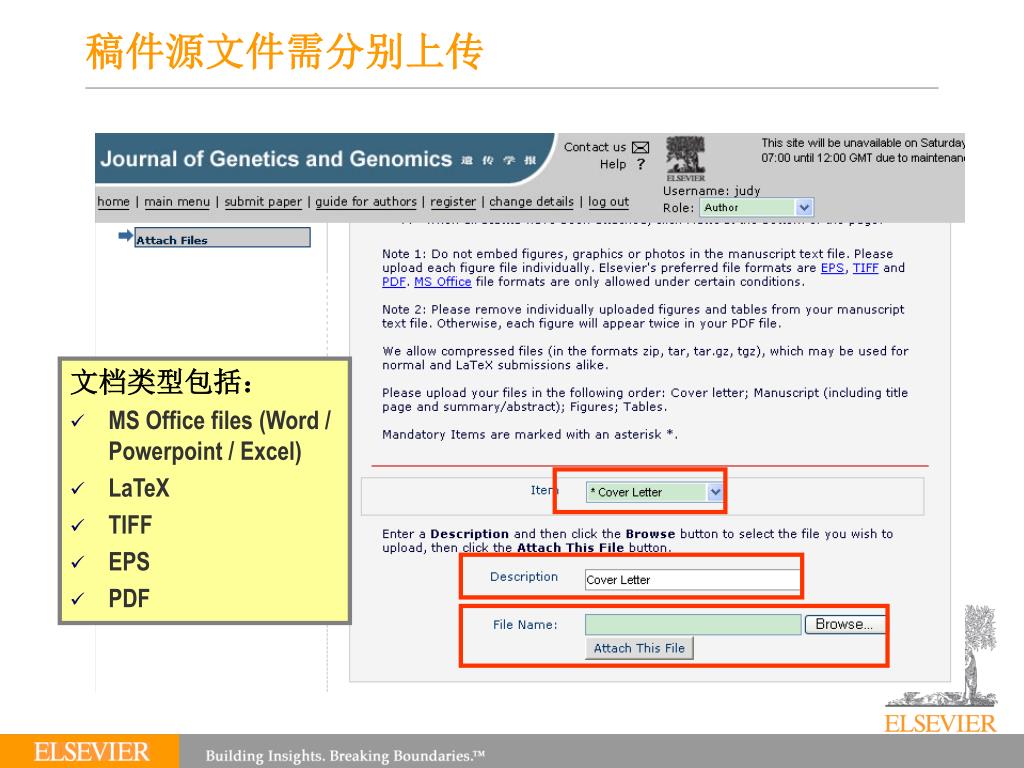Follow the PDF format link
Screen dimensions: 1024x768
point(394,282)
